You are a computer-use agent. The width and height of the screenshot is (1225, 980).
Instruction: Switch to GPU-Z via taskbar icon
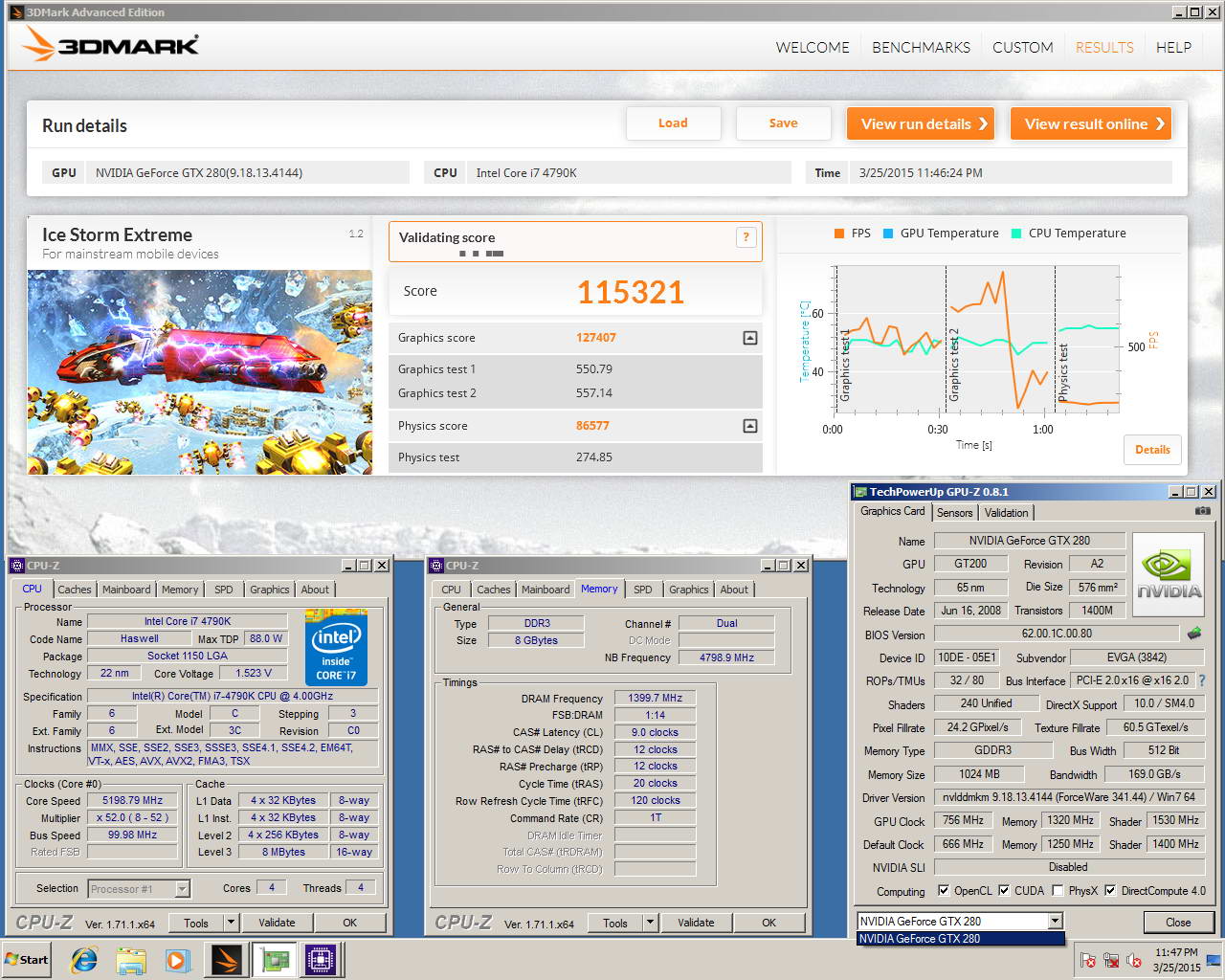(x=275, y=960)
